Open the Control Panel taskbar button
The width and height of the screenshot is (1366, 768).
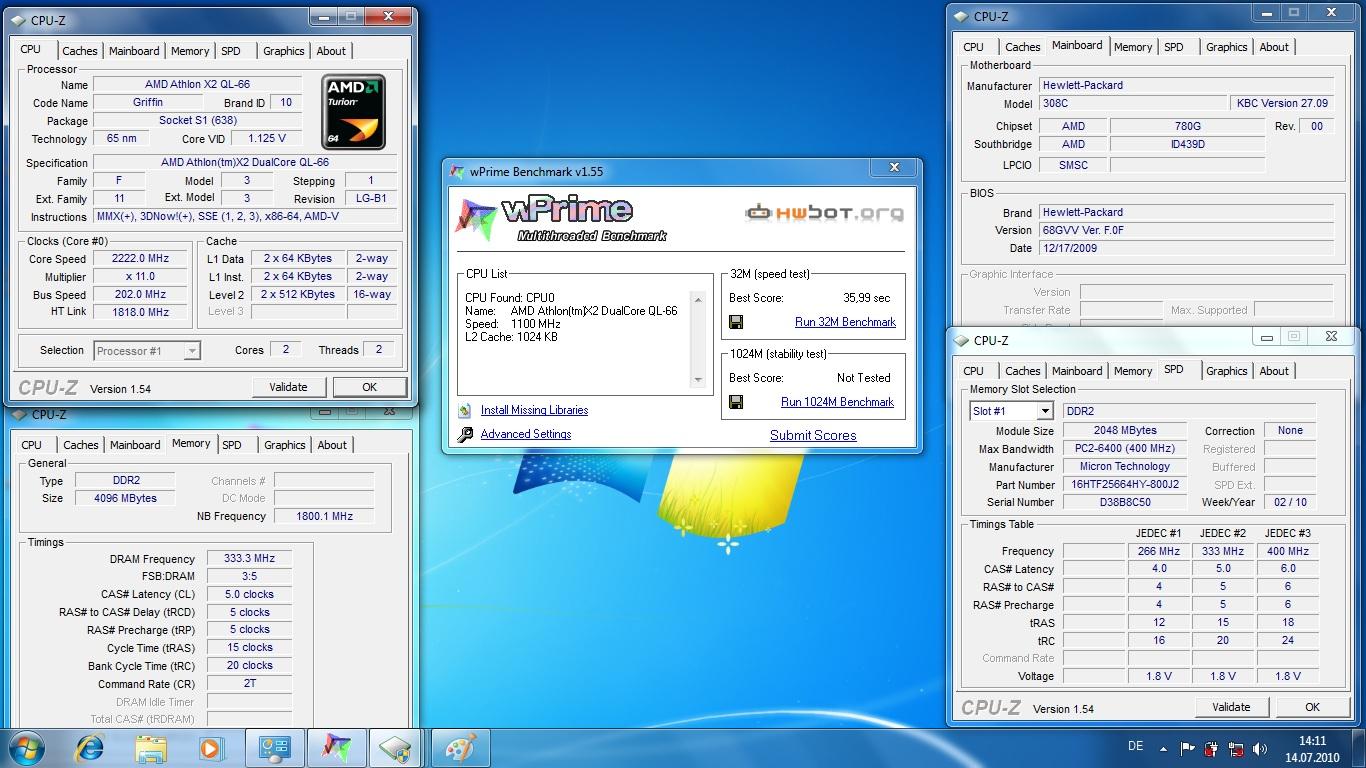[275, 748]
